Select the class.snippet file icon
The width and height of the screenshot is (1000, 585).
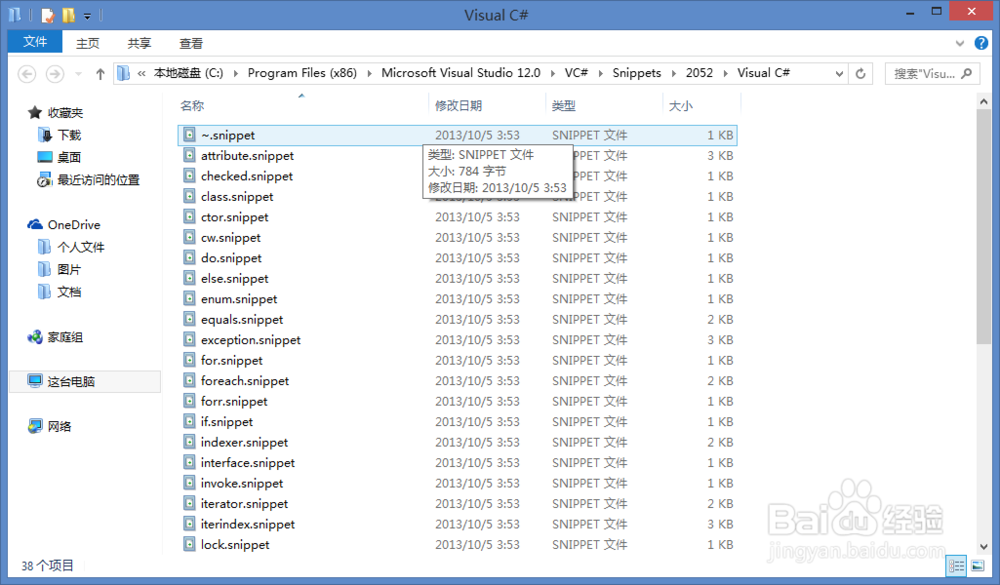click(189, 196)
